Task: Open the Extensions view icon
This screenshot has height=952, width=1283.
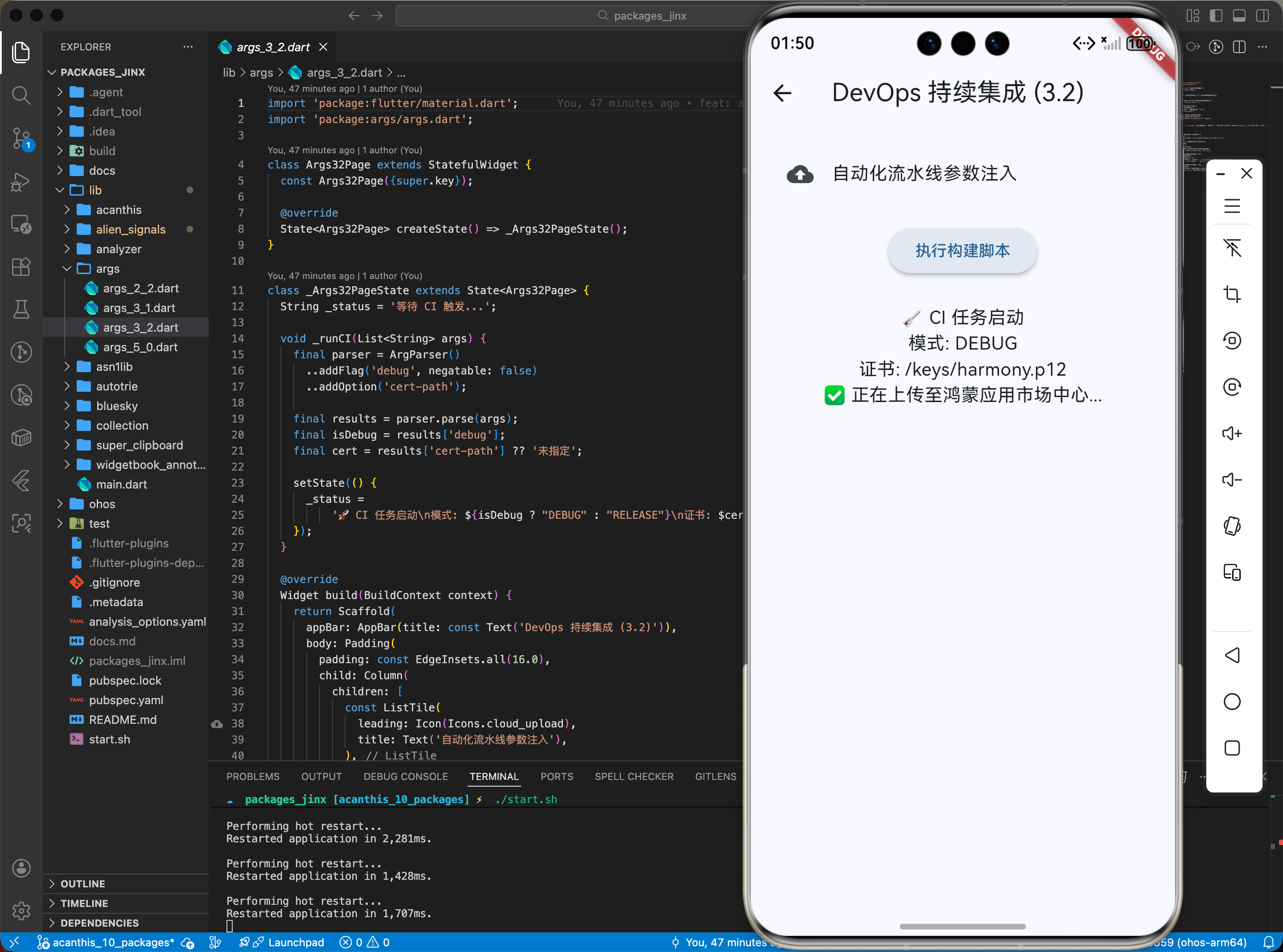Action: 21,267
